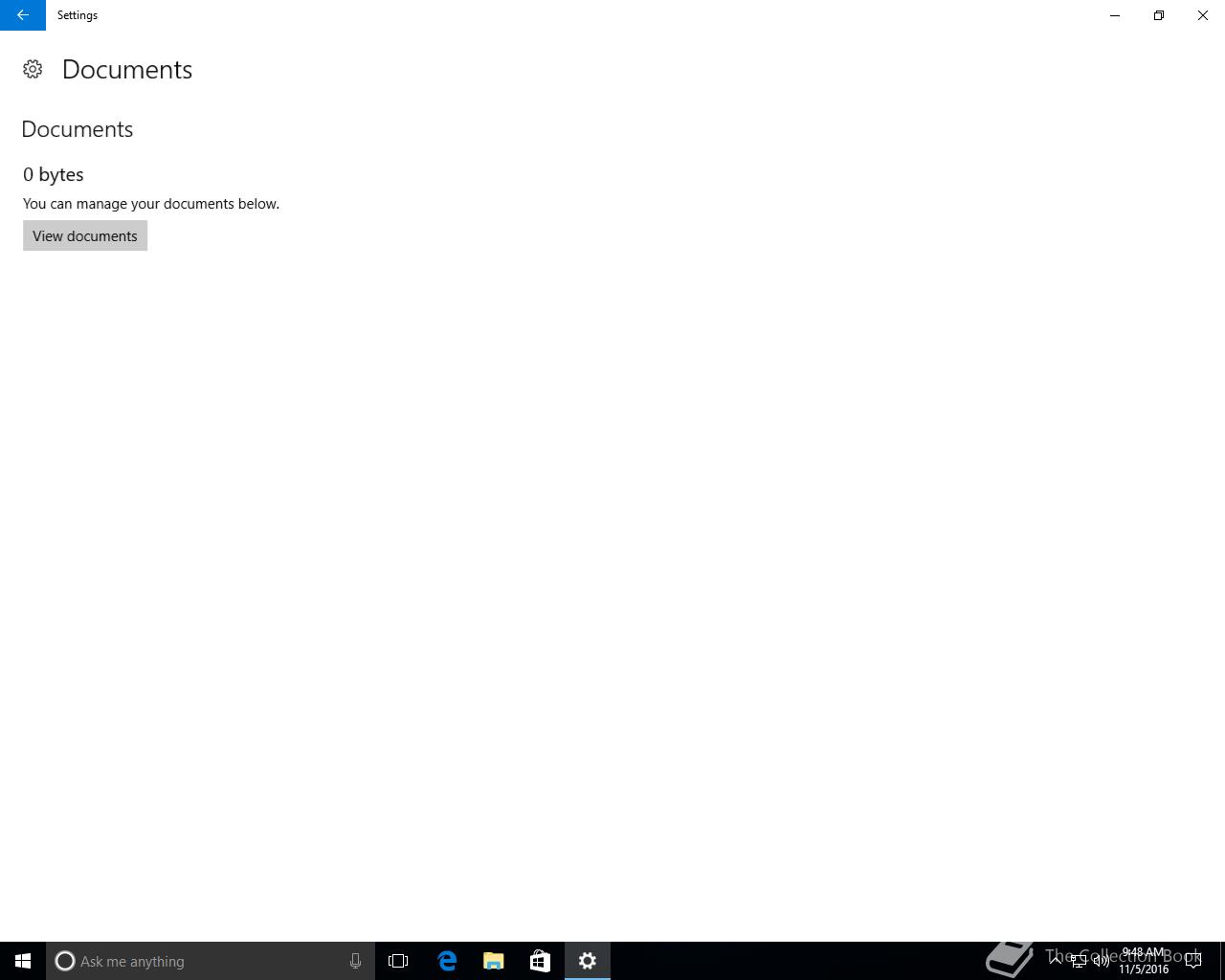Viewport: 1225px width, 980px height.
Task: Open network status tray icon
Action: (1079, 961)
